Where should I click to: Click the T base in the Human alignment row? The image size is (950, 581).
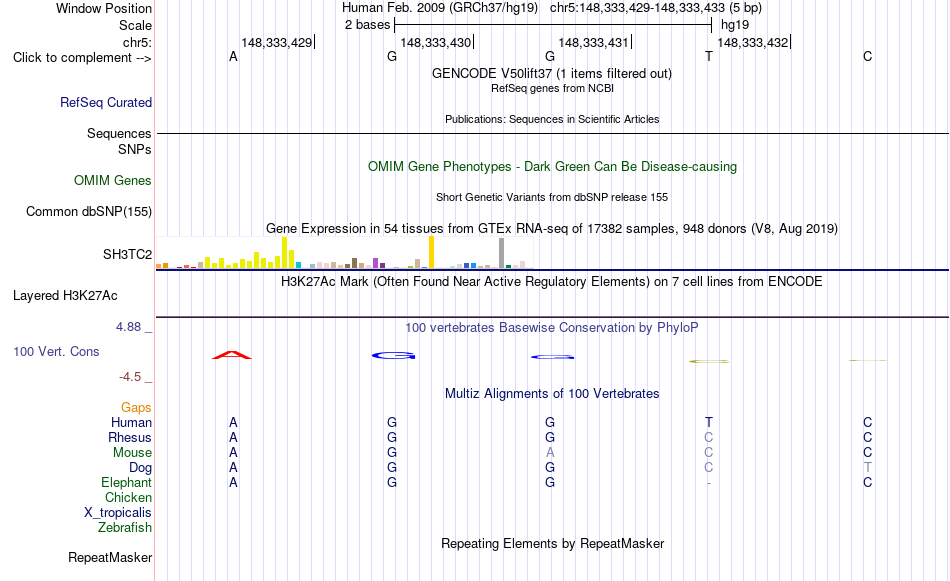coord(709,422)
